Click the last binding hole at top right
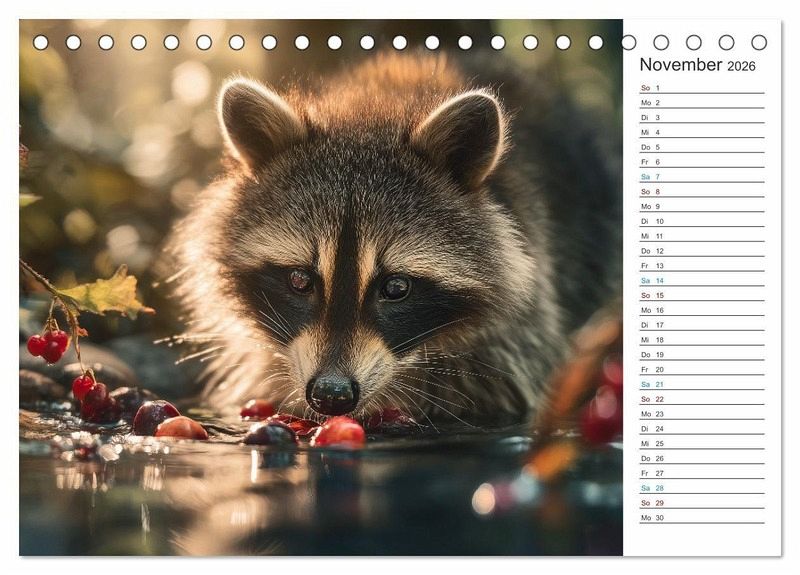 coord(759,42)
